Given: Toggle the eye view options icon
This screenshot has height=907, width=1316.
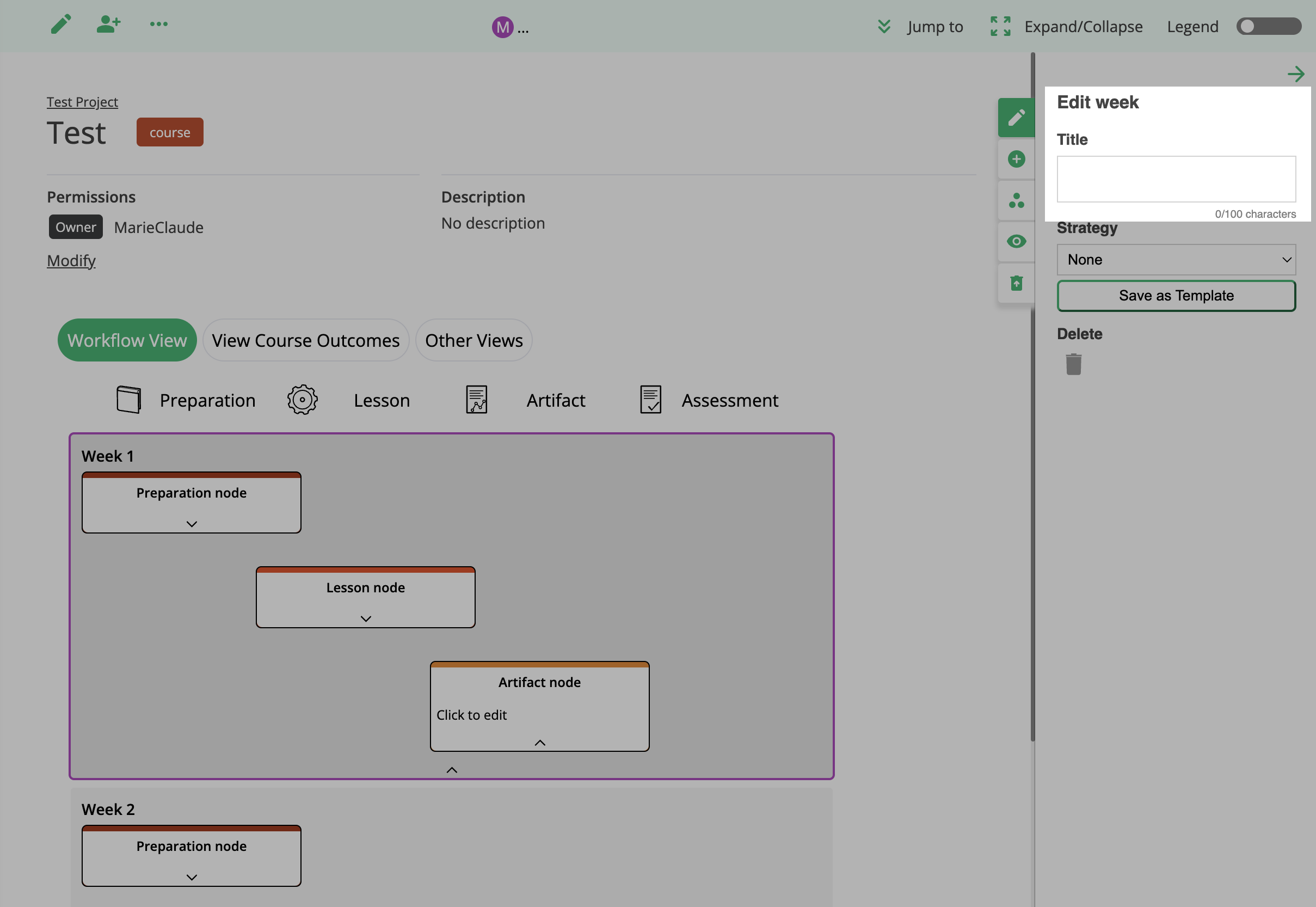Looking at the screenshot, I should coord(1016,242).
